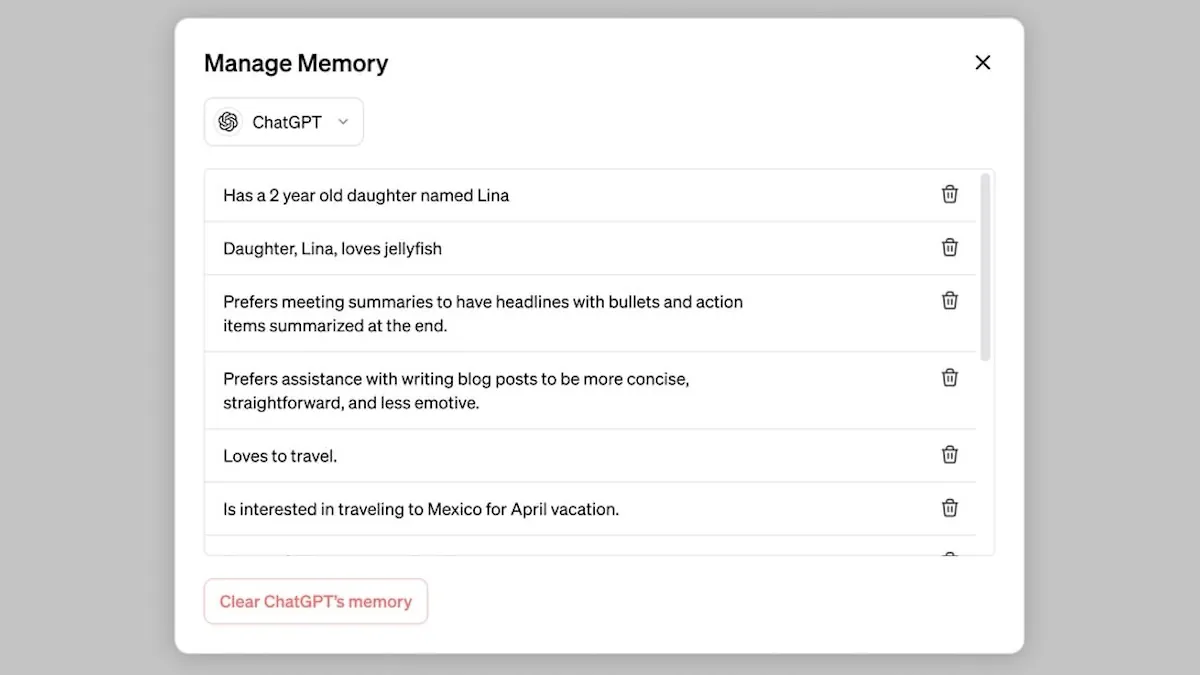Select the meeting summaries memory entry
Viewport: 1200px width, 675px height.
coord(483,313)
